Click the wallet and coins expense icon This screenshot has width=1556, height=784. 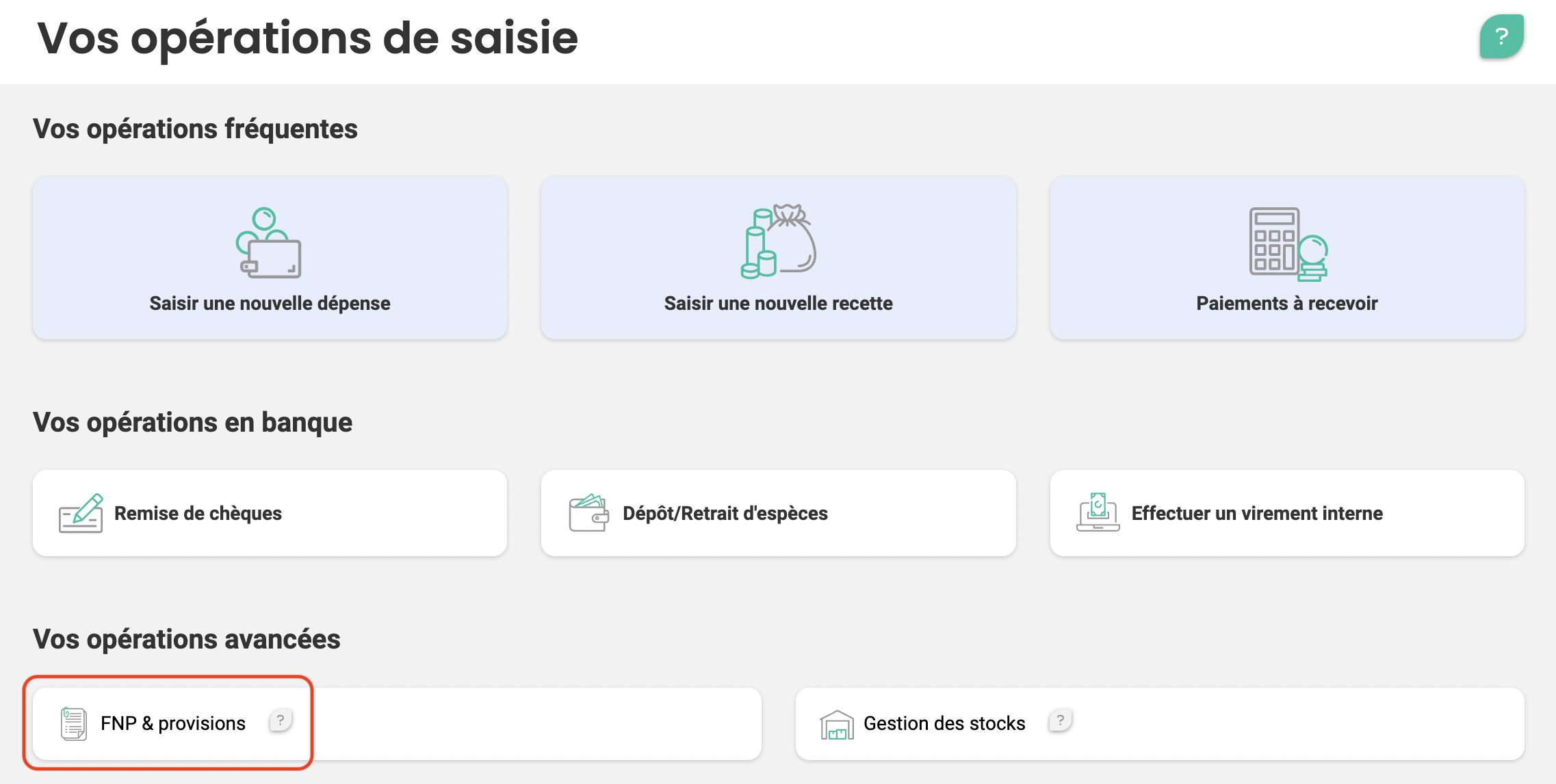269,243
